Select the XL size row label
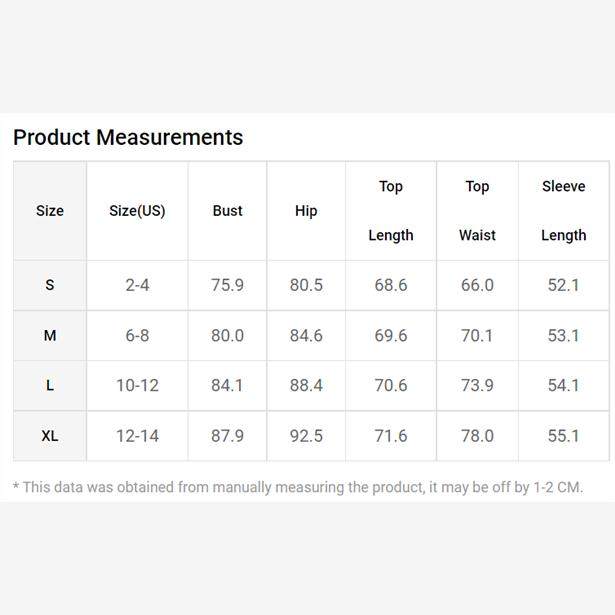The height and width of the screenshot is (615, 615). tap(50, 436)
